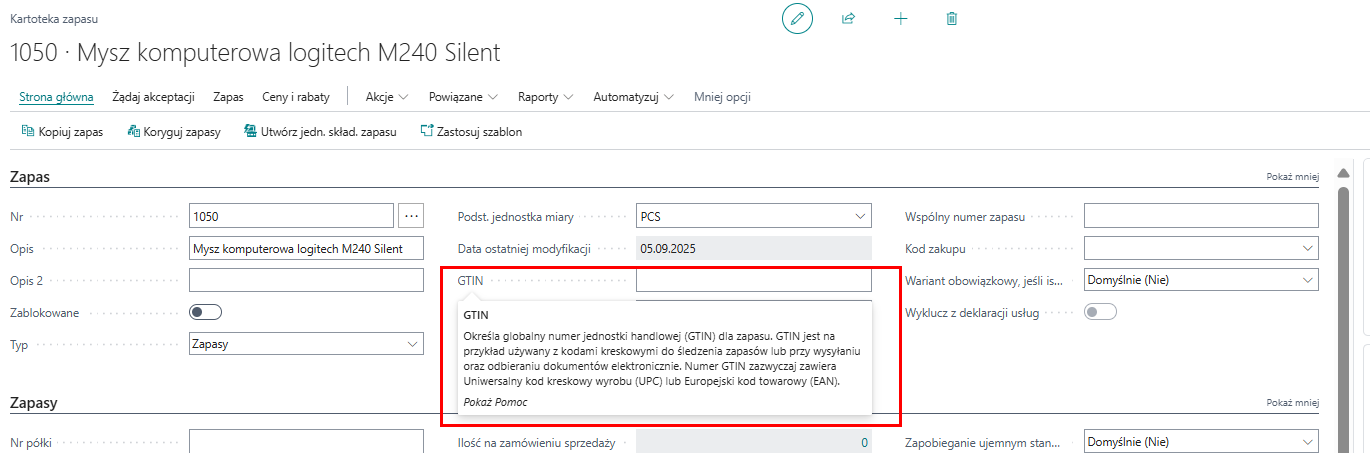
Task: Open the Zapas menu tab
Action: tap(228, 97)
